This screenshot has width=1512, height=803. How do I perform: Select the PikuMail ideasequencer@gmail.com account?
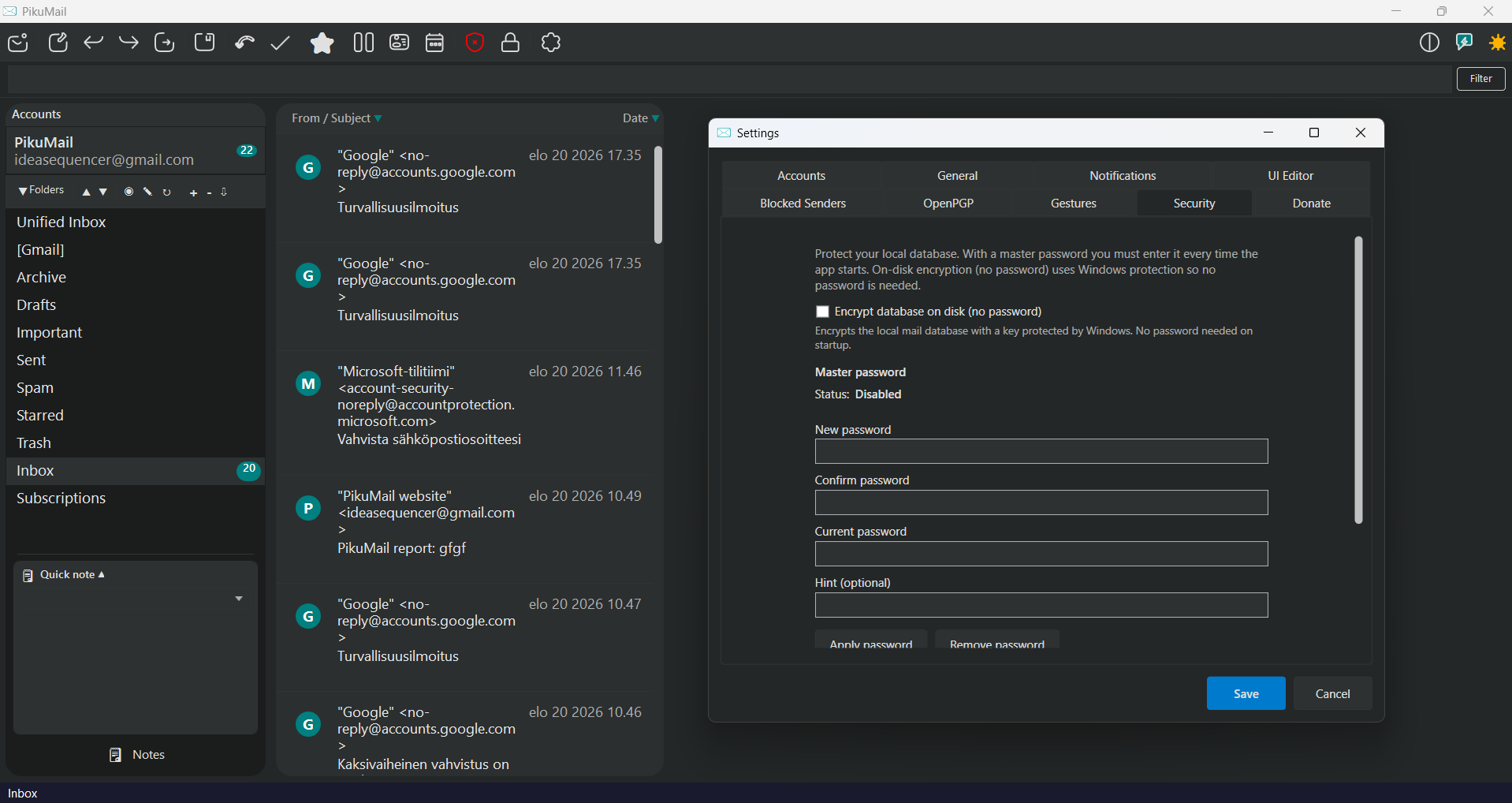click(x=136, y=151)
